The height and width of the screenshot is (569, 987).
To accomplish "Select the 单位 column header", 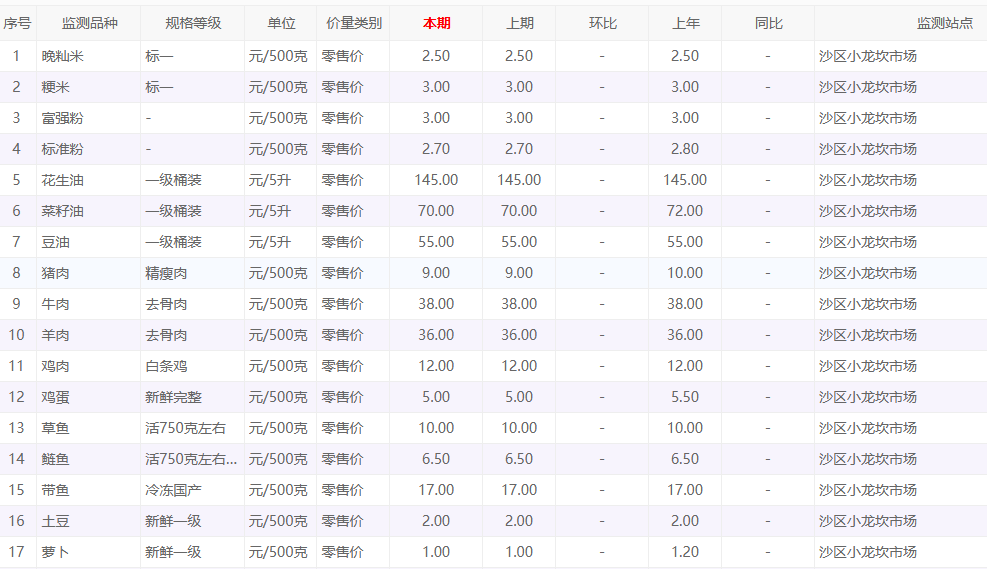I will click(281, 23).
